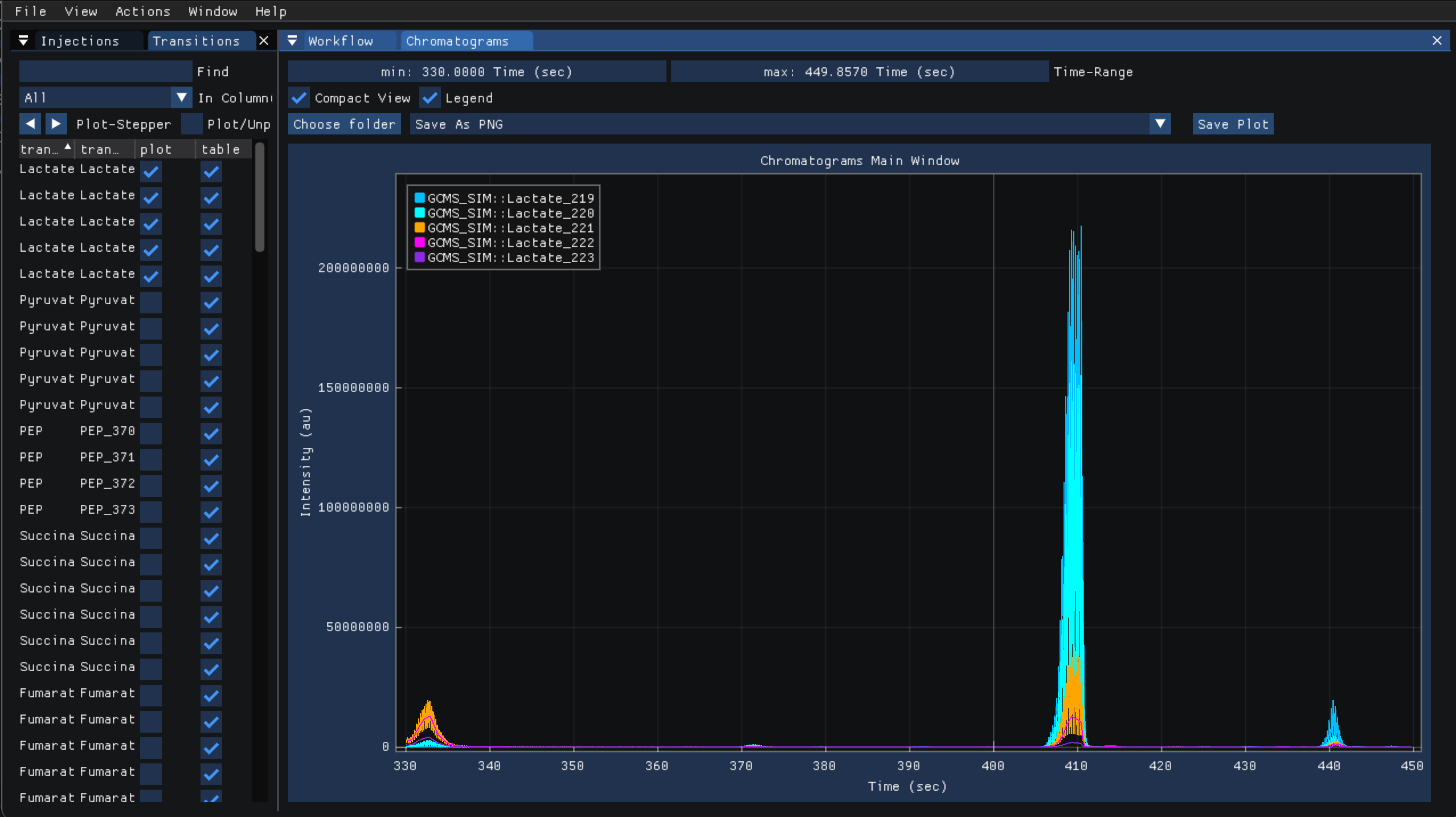The image size is (1456, 817).
Task: Enable plot for PEP_371
Action: coord(151,460)
